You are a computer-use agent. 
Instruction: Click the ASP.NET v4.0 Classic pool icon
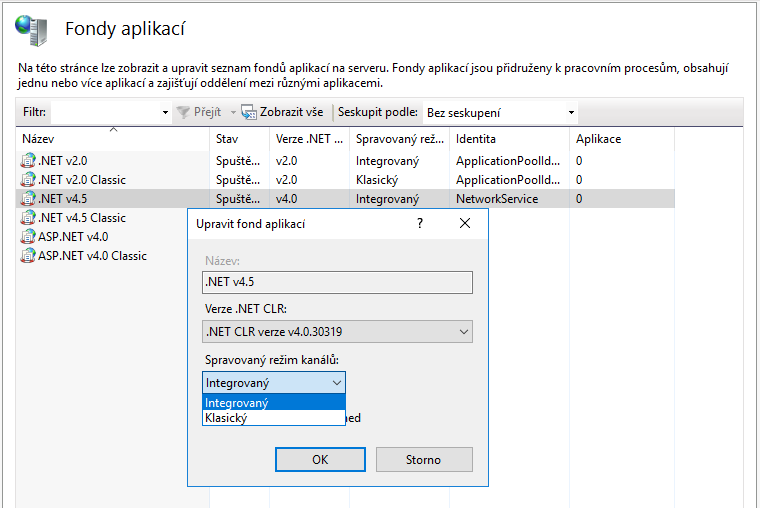click(x=28, y=255)
